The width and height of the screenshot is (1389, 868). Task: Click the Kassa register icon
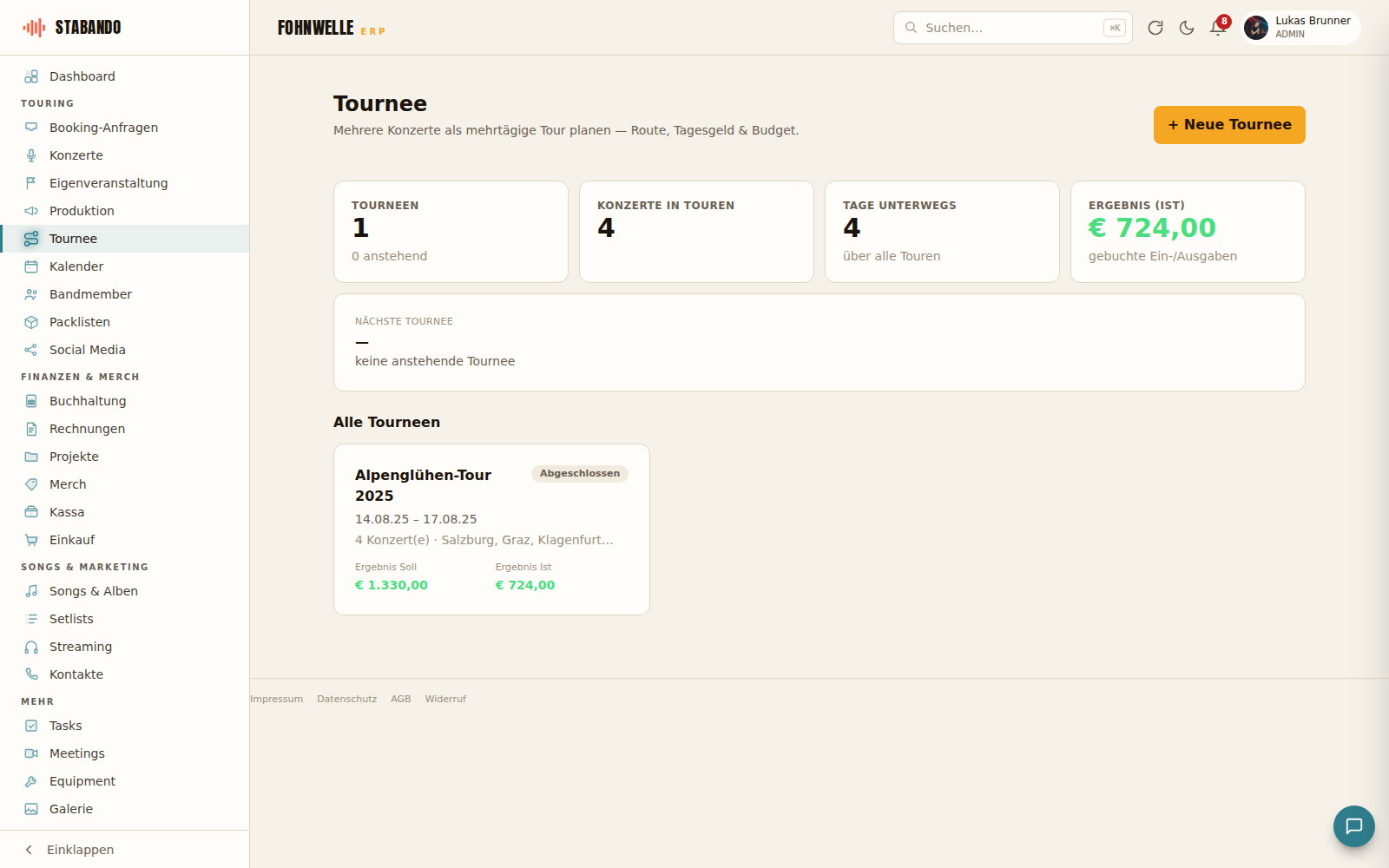(x=31, y=512)
